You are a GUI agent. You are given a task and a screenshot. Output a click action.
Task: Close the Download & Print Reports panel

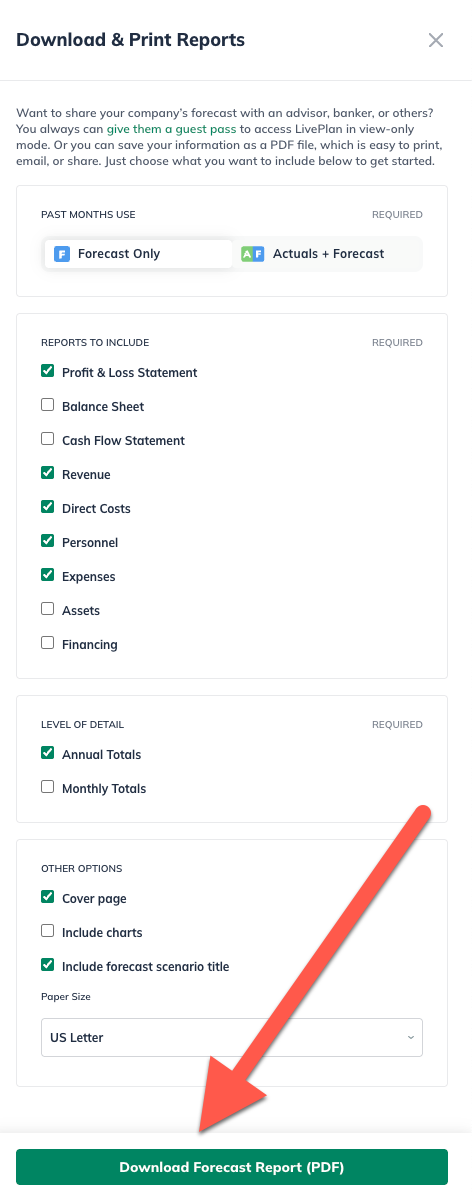point(435,40)
